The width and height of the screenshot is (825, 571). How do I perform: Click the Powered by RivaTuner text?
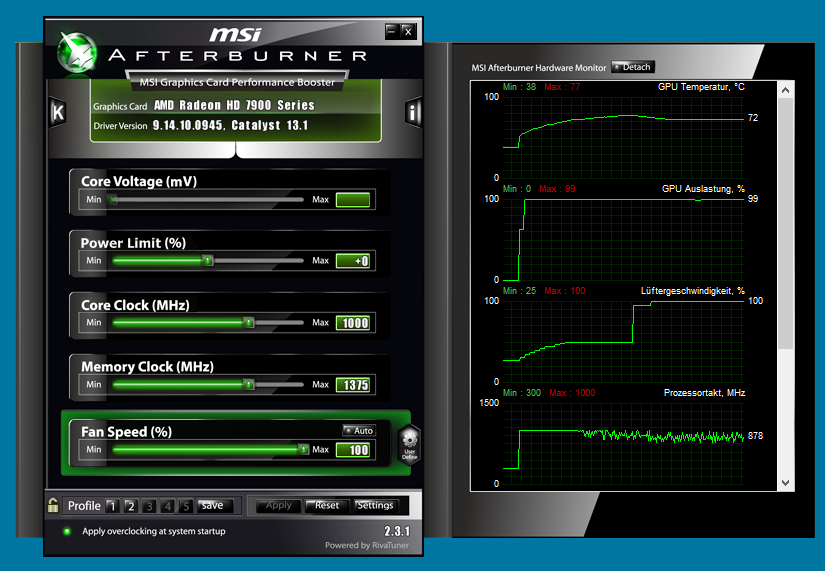367,545
